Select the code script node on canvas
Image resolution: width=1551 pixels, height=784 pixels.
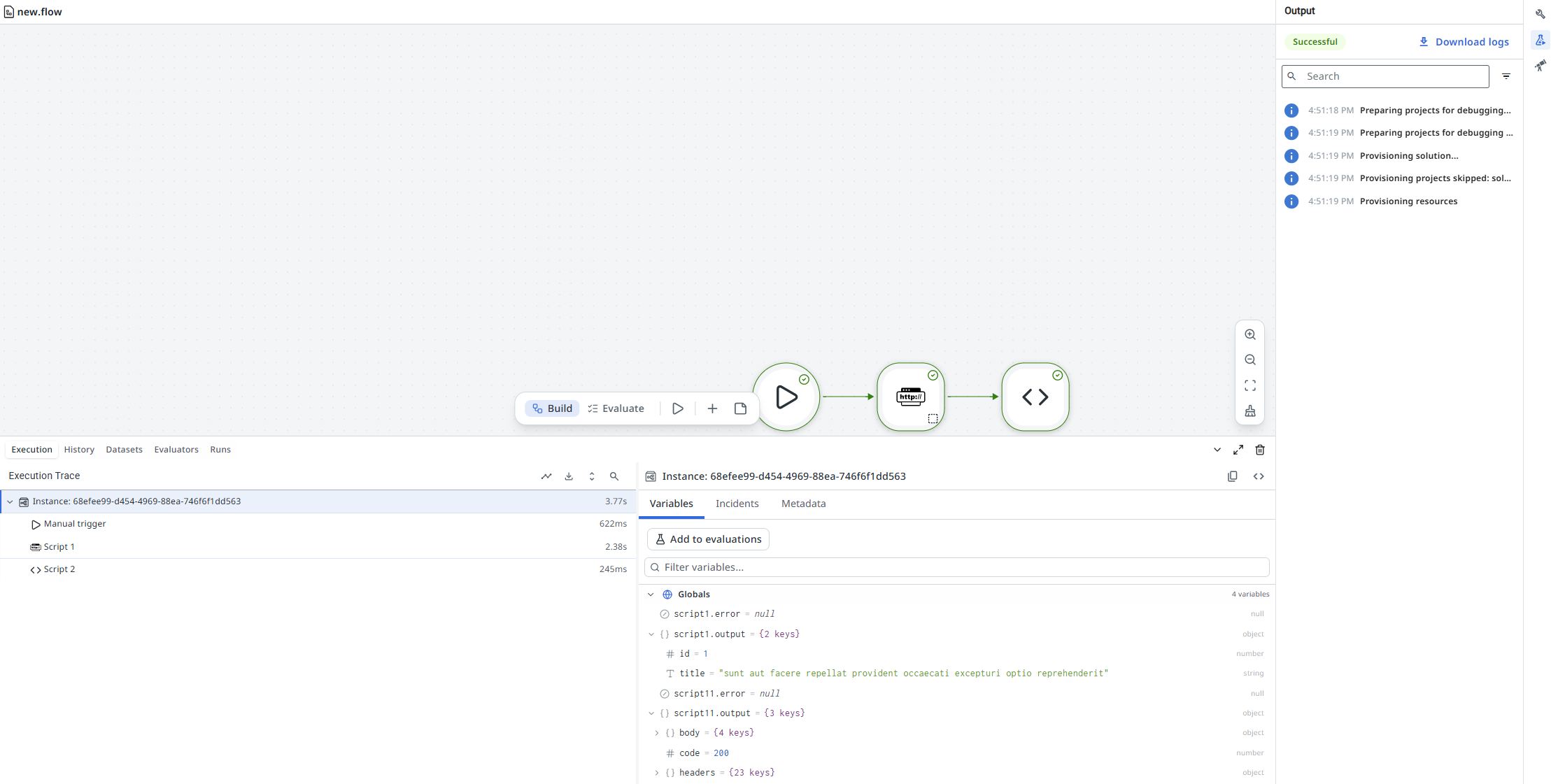1035,397
